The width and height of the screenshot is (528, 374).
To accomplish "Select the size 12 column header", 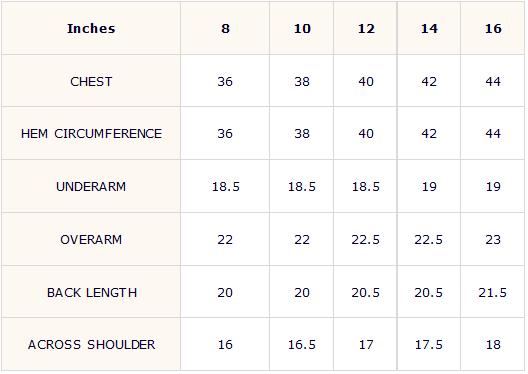I will pyautogui.click(x=366, y=28).
